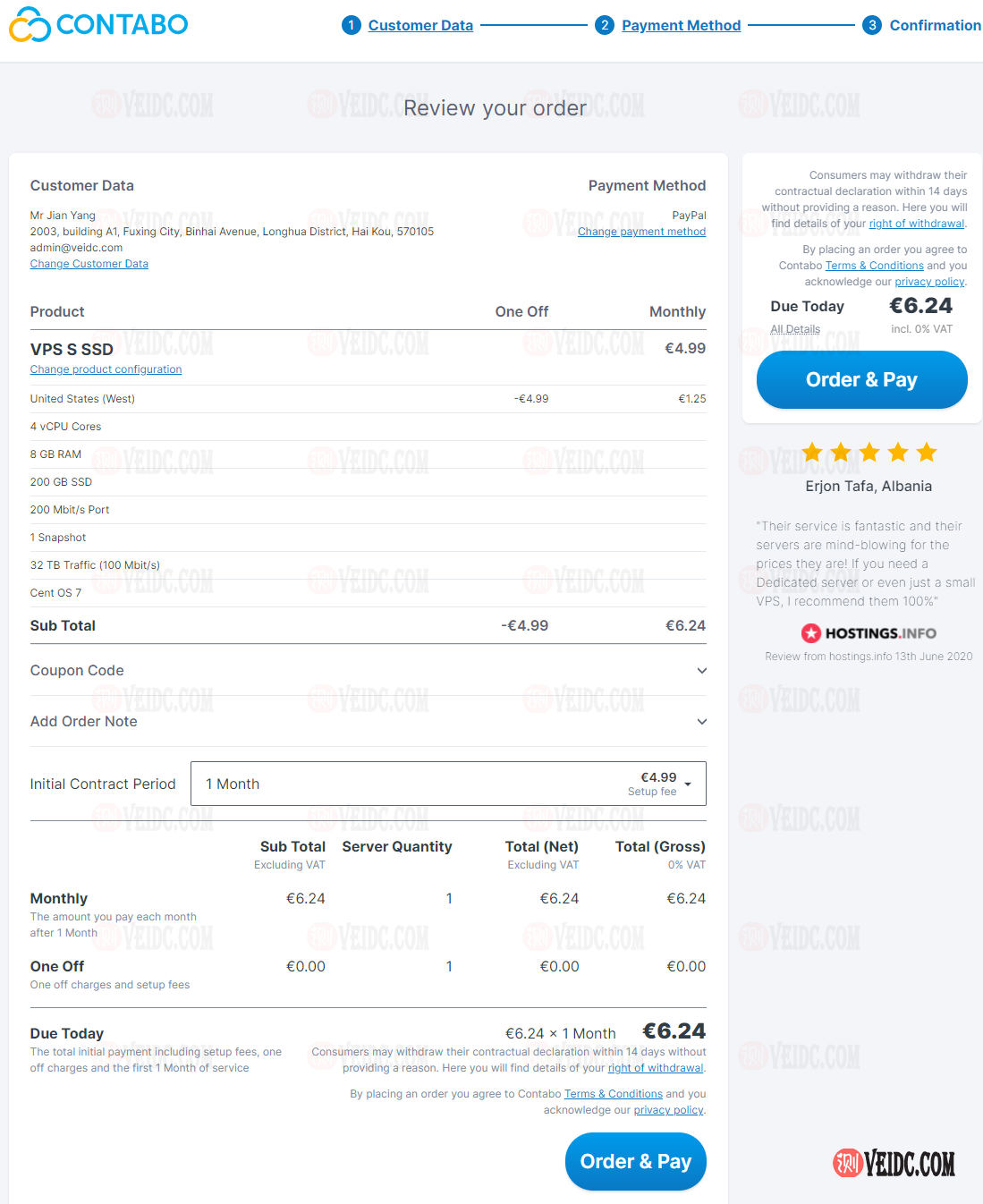Click bottom Order & Pay button
Image resolution: width=983 pixels, height=1204 pixels.
pos(636,1161)
